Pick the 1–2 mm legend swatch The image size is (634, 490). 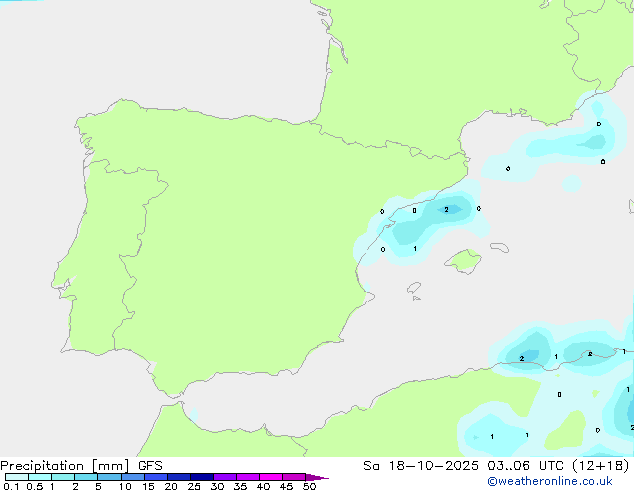pos(63,477)
